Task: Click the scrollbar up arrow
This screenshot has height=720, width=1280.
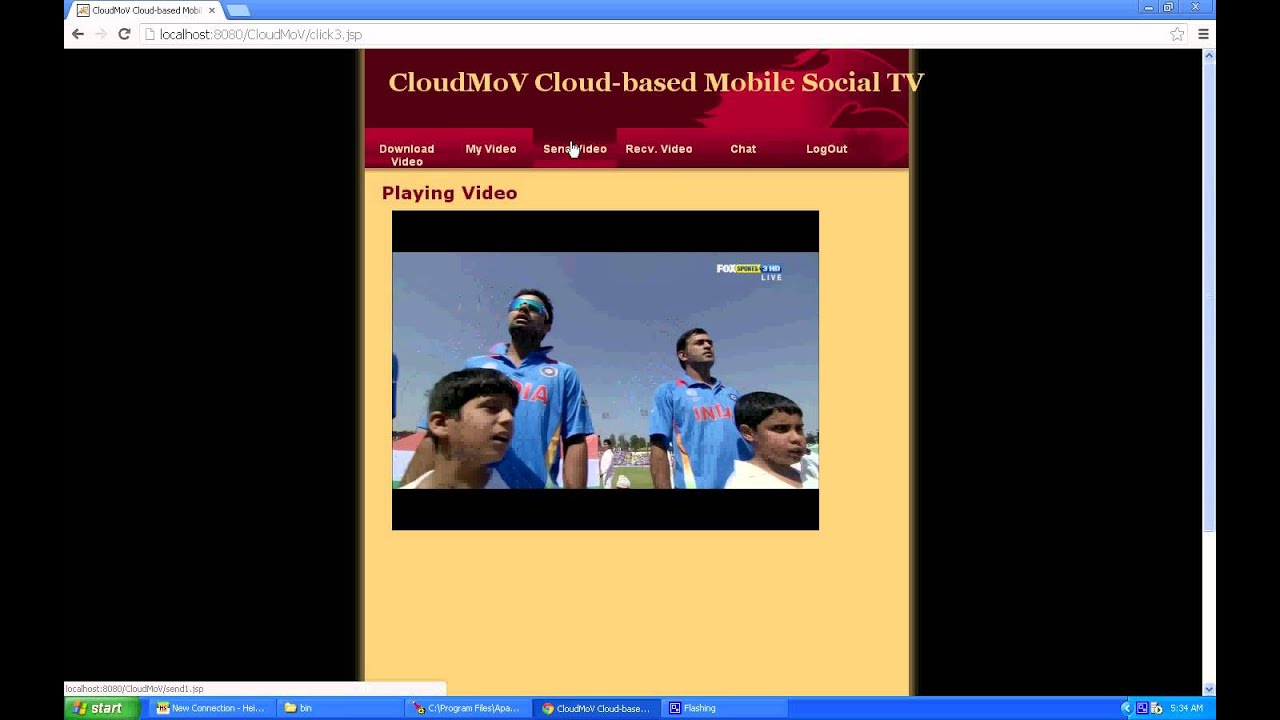Action: point(1208,55)
